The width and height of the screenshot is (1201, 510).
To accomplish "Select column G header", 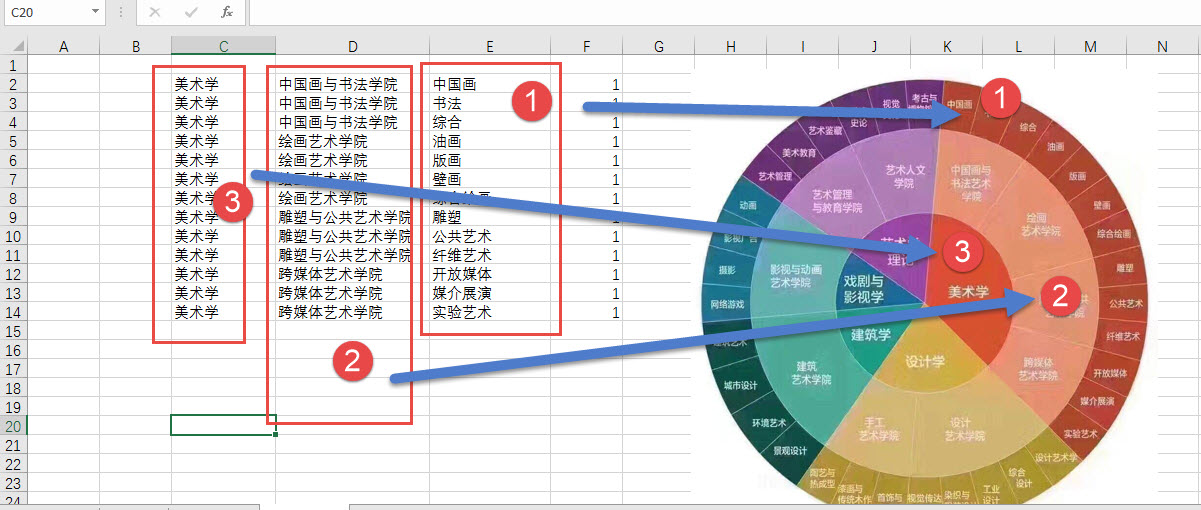I will [x=658, y=46].
